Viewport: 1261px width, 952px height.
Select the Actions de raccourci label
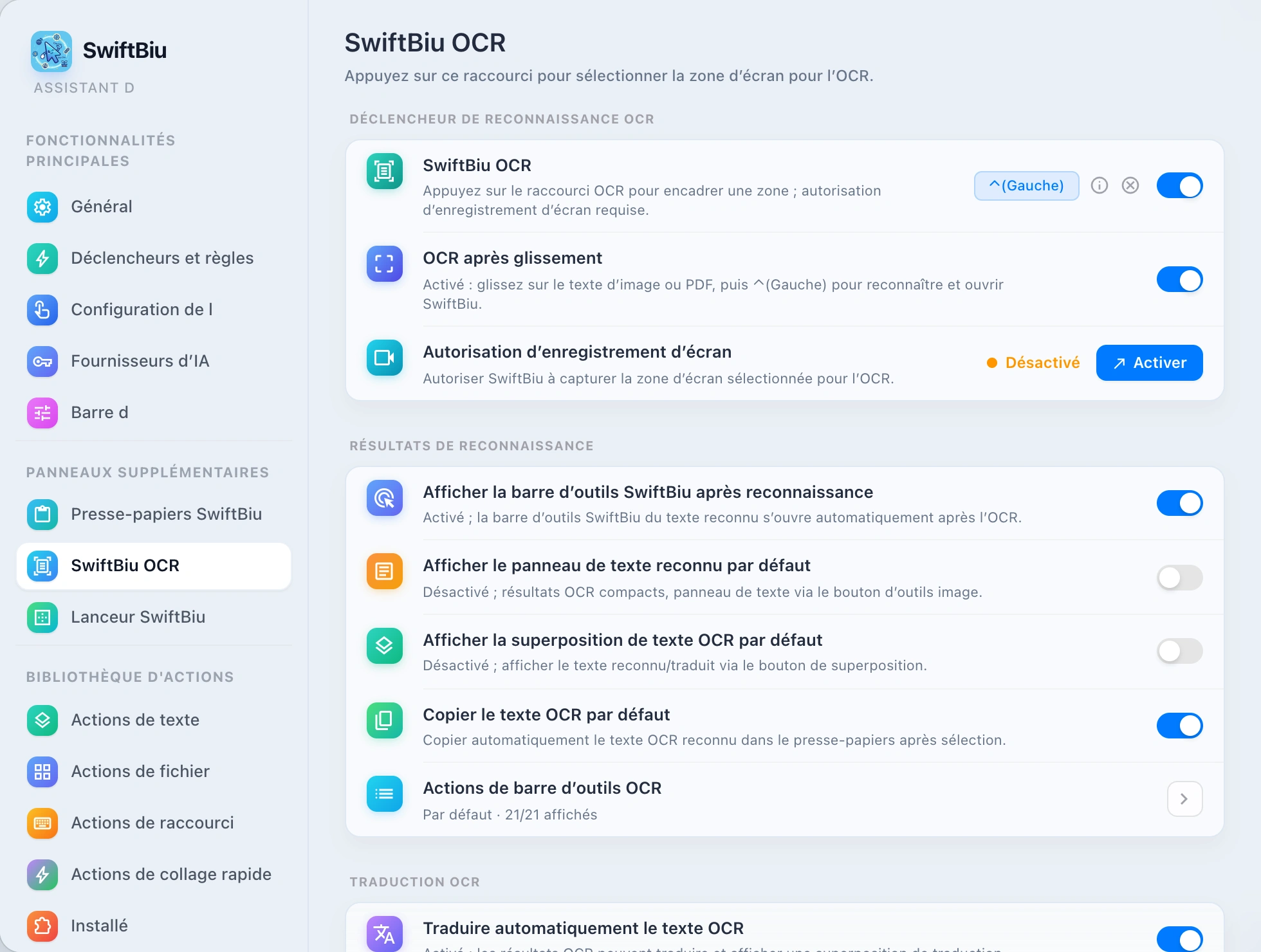coord(152,823)
